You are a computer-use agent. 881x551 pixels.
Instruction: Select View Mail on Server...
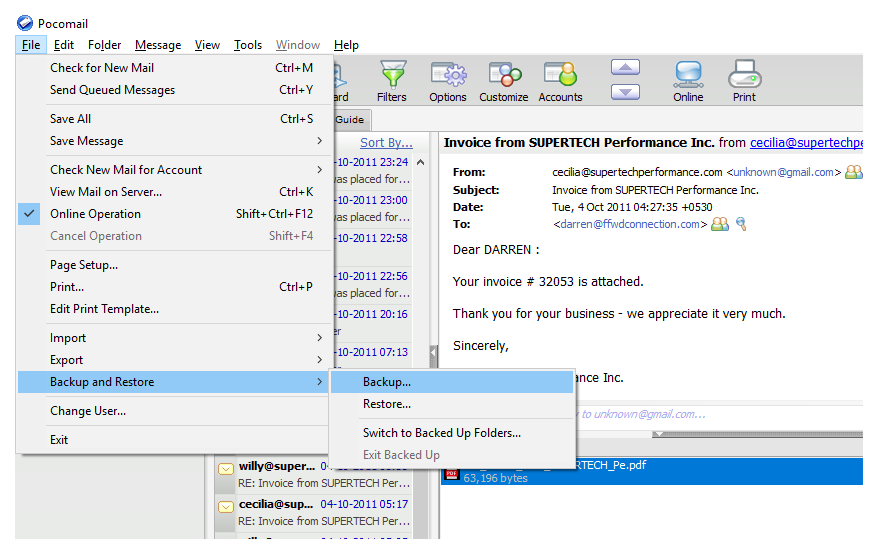click(x=175, y=192)
